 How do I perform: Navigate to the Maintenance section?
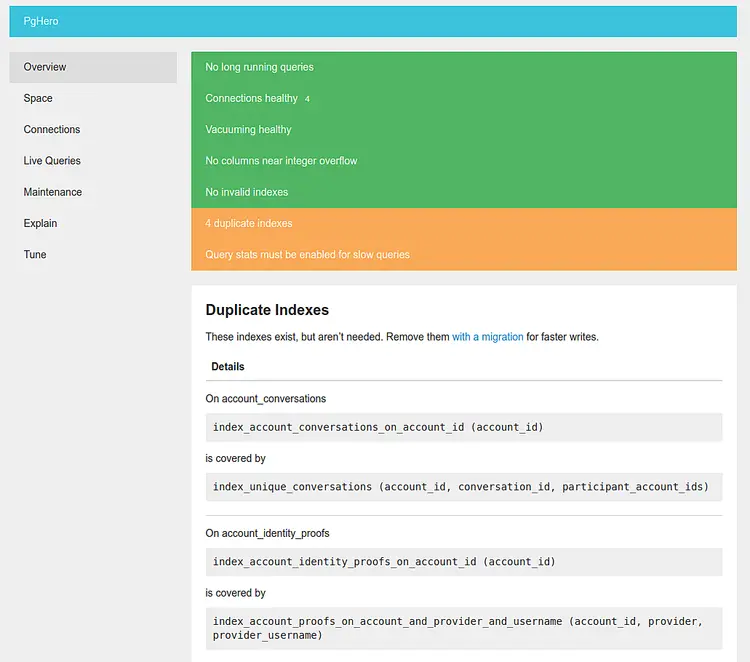(93, 192)
